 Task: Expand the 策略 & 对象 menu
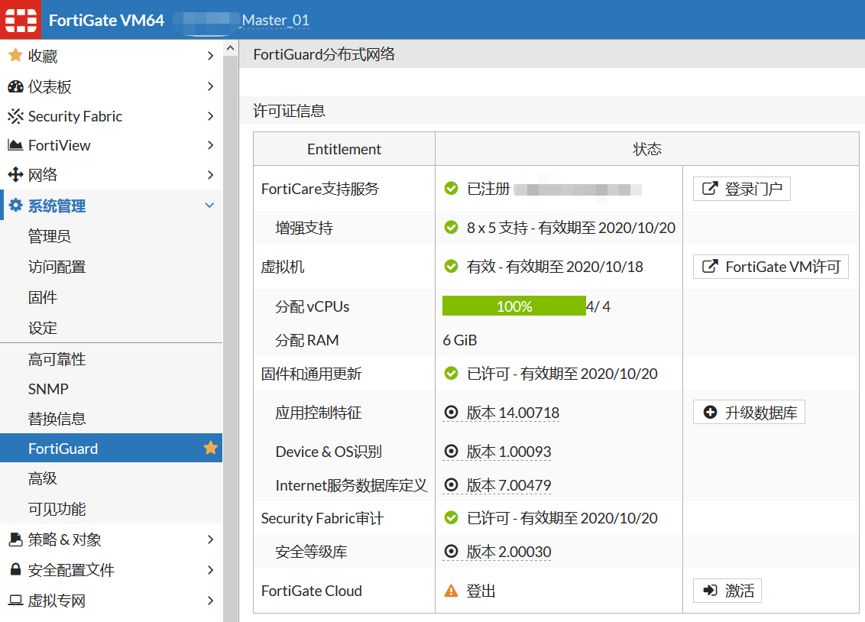[210, 540]
